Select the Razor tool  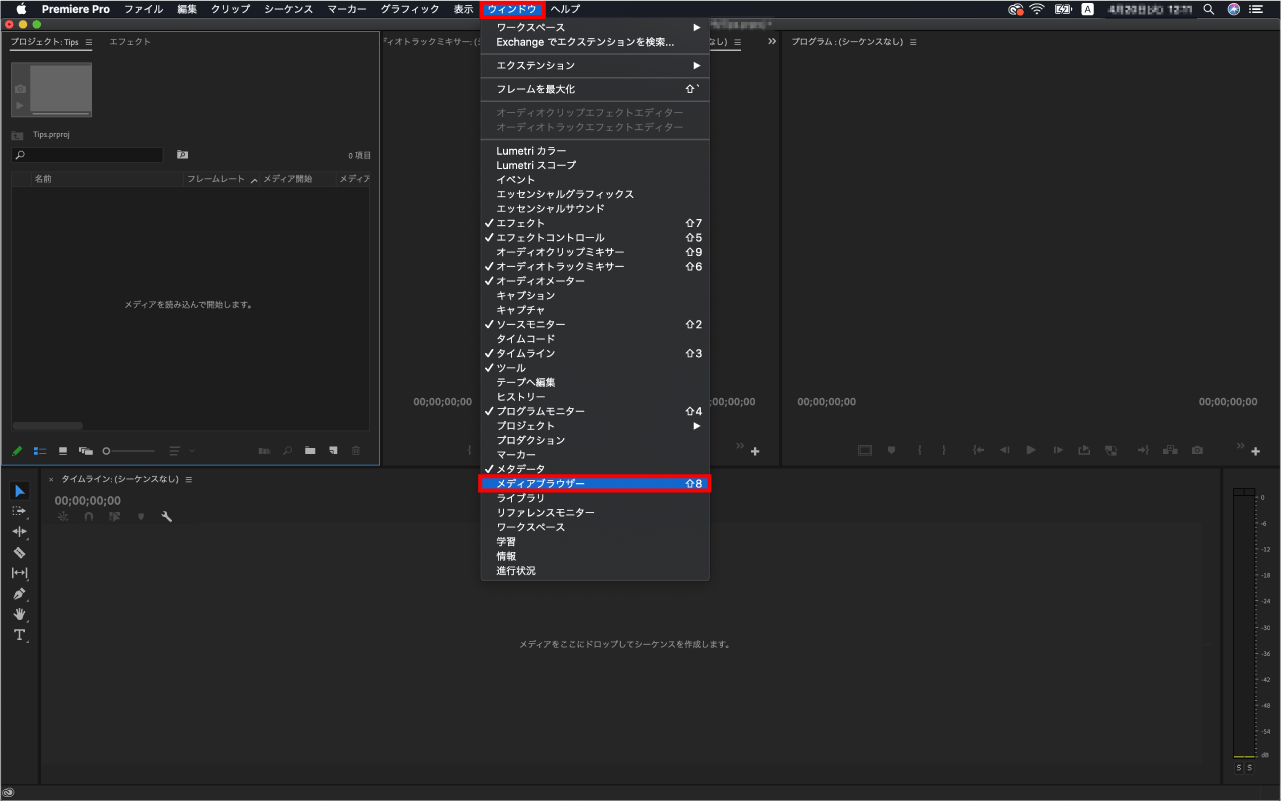pos(19,552)
